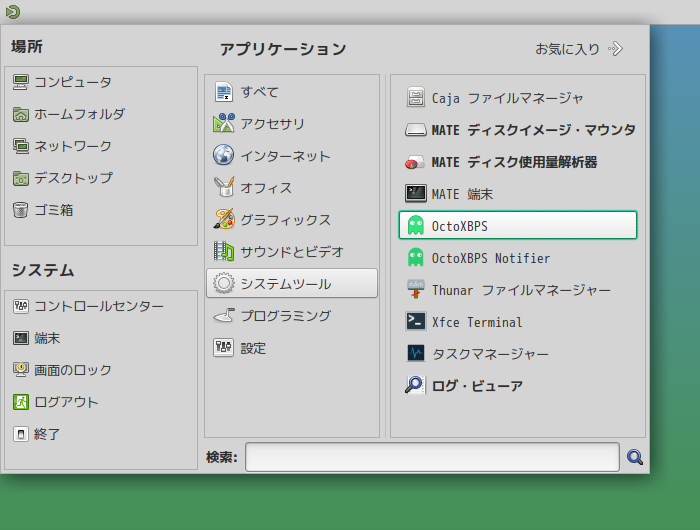Screen dimensions: 700x530
Task: Select the すべて category icon
Action: (224, 92)
